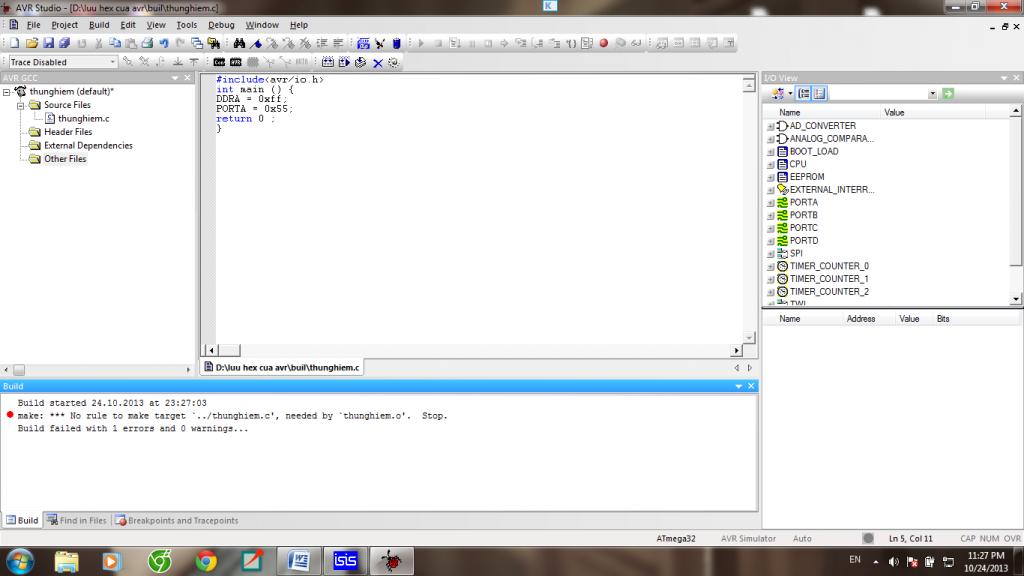1024x576 pixels.
Task: Click the Value column header in I/O View
Action: [894, 112]
